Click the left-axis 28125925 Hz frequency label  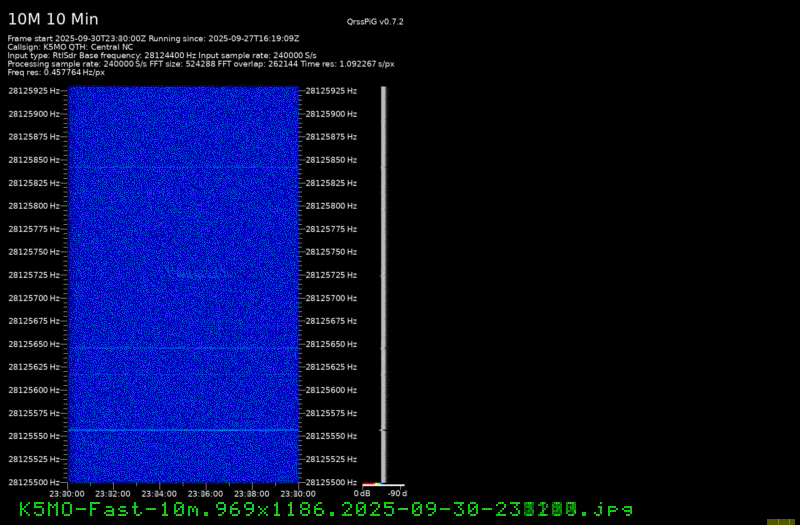[33, 90]
